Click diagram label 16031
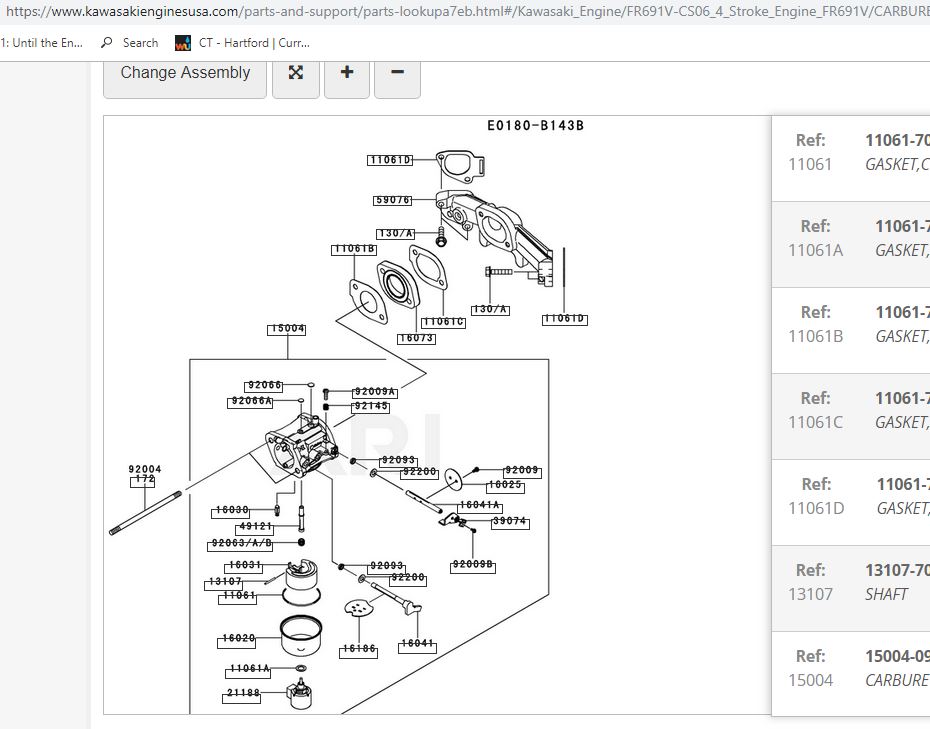The image size is (930, 729). point(244,566)
